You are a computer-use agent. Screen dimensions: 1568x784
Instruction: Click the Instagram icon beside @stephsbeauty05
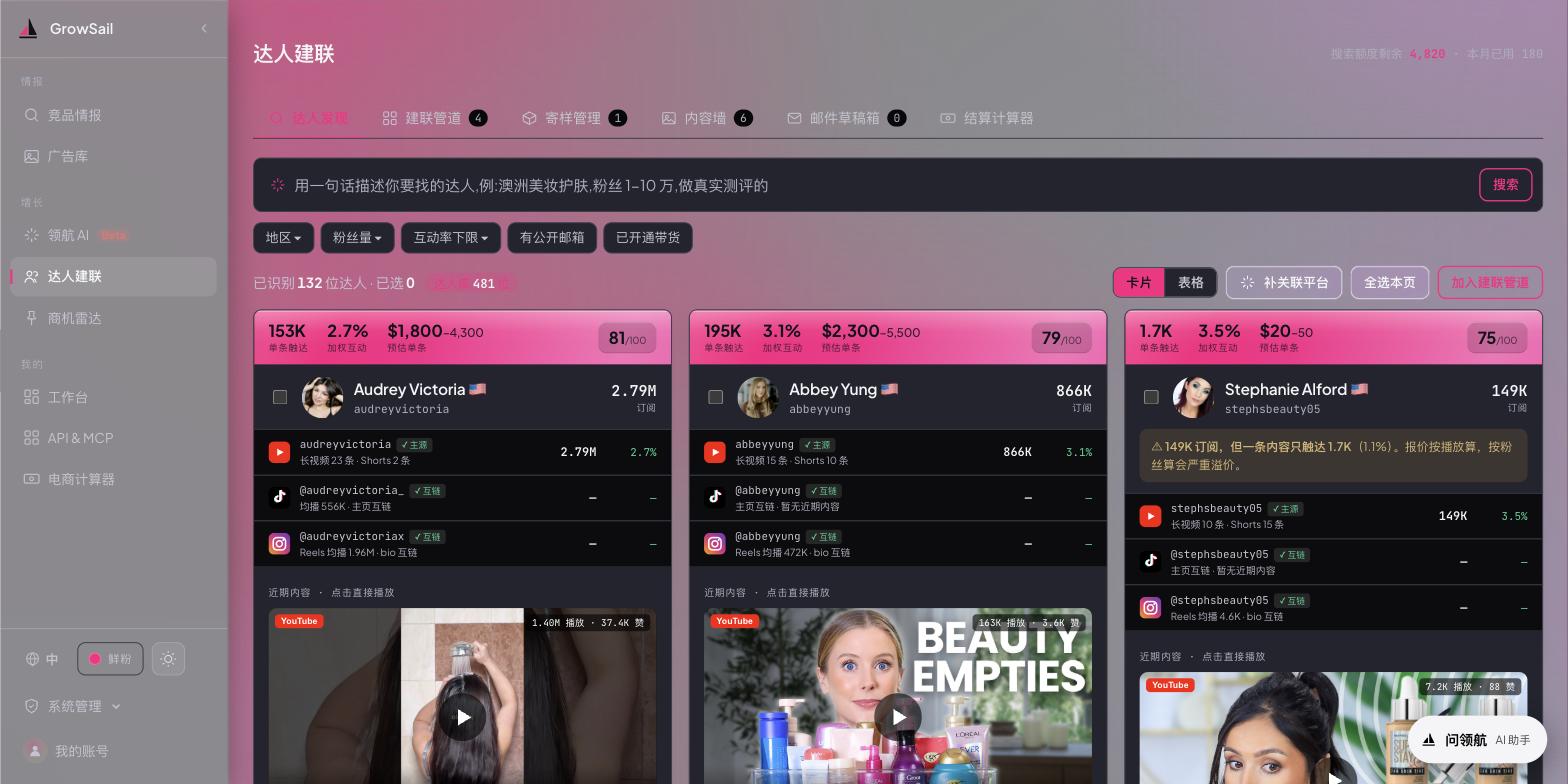1151,608
